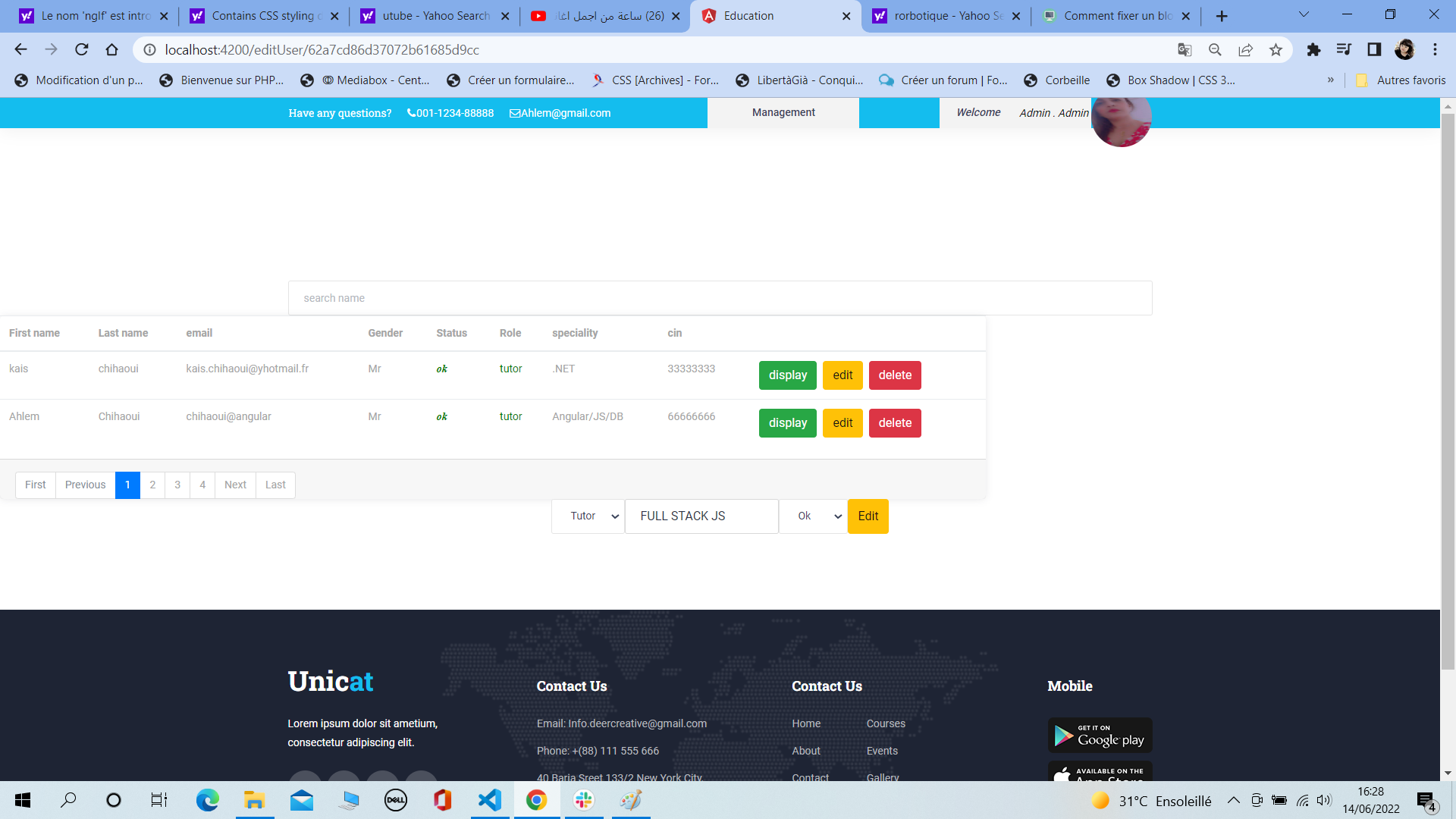Image resolution: width=1456 pixels, height=819 pixels.
Task: Click the Google Play store badge
Action: point(1100,735)
